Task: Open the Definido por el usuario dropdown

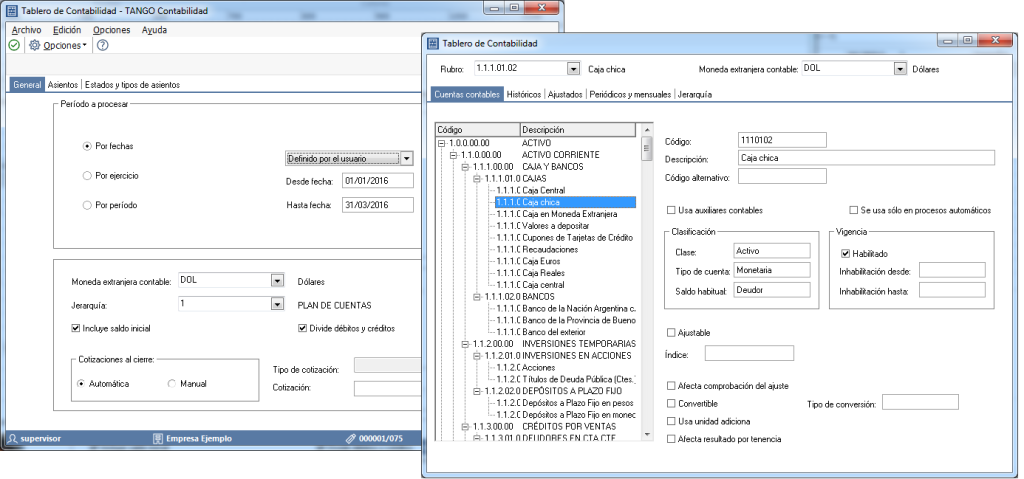Action: coord(406,159)
